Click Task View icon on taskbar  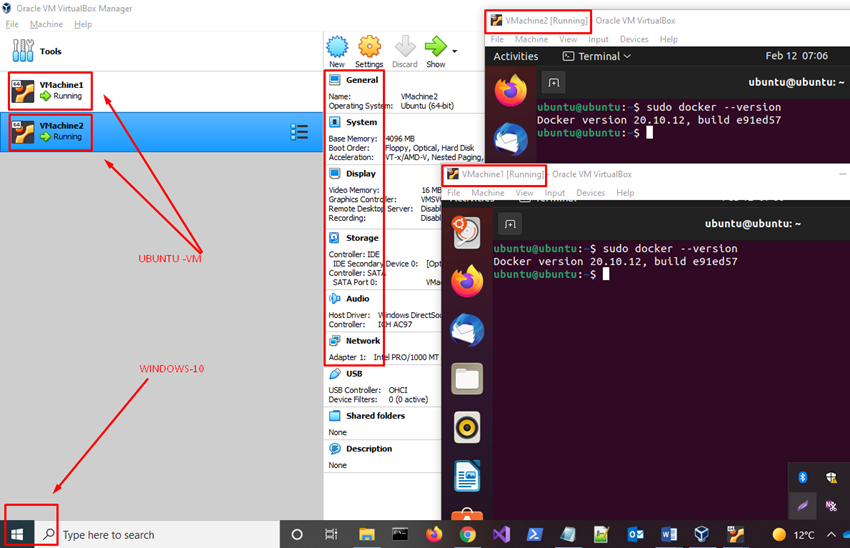(331, 534)
